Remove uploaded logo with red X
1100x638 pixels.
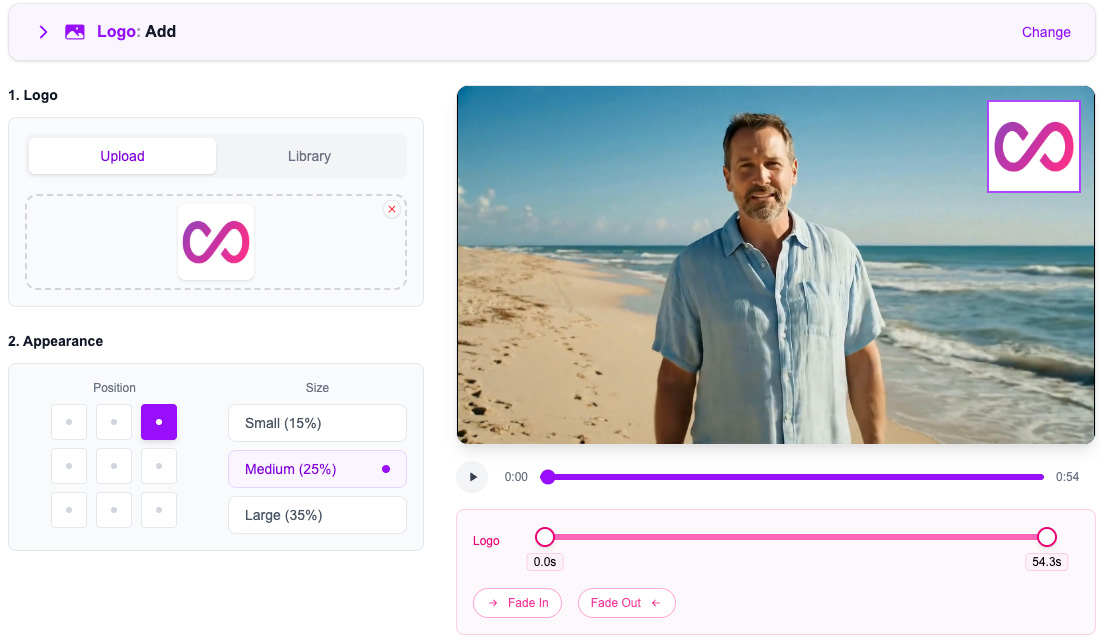(x=391, y=209)
